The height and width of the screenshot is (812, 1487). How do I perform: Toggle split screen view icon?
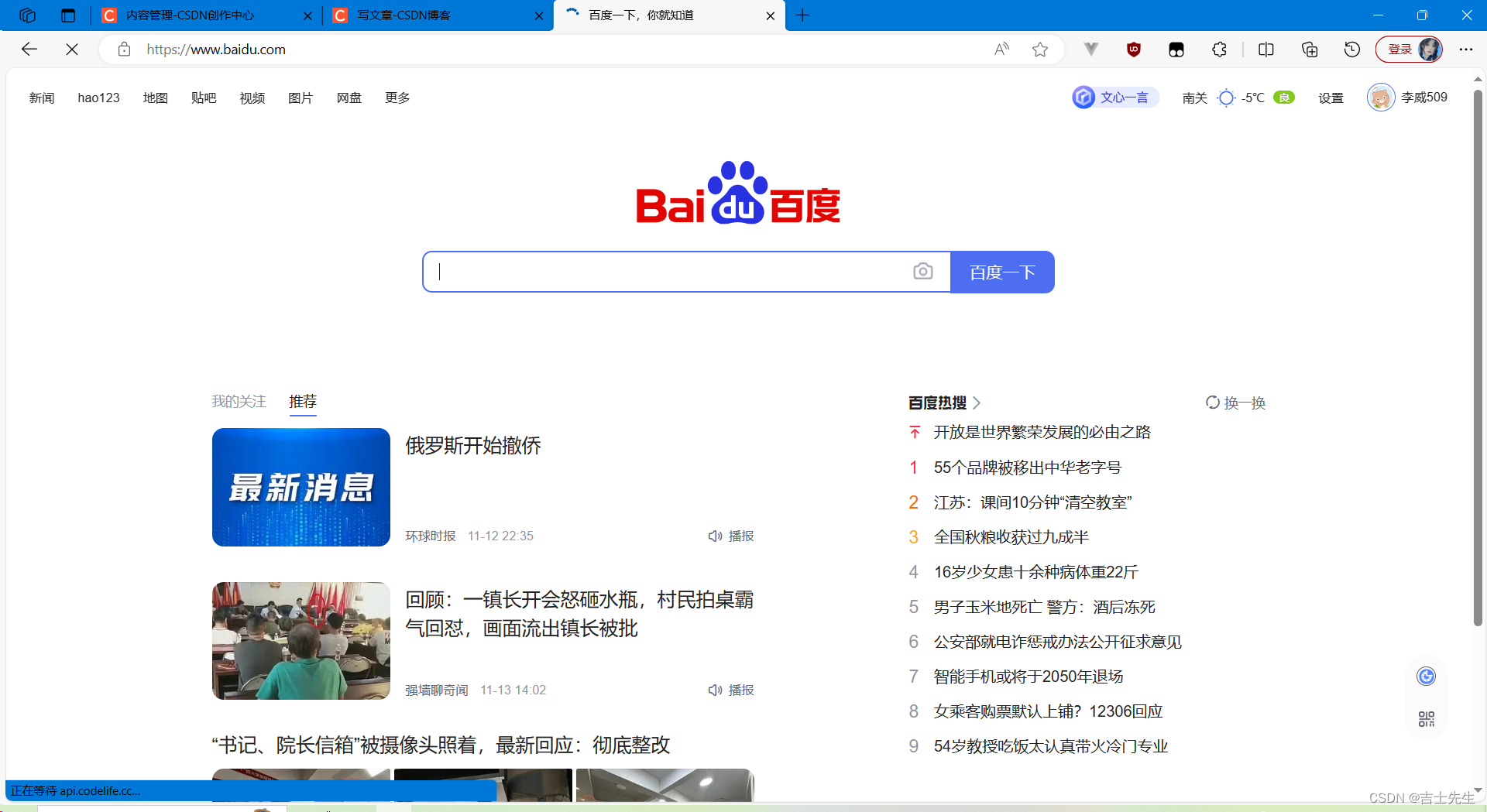(1266, 50)
